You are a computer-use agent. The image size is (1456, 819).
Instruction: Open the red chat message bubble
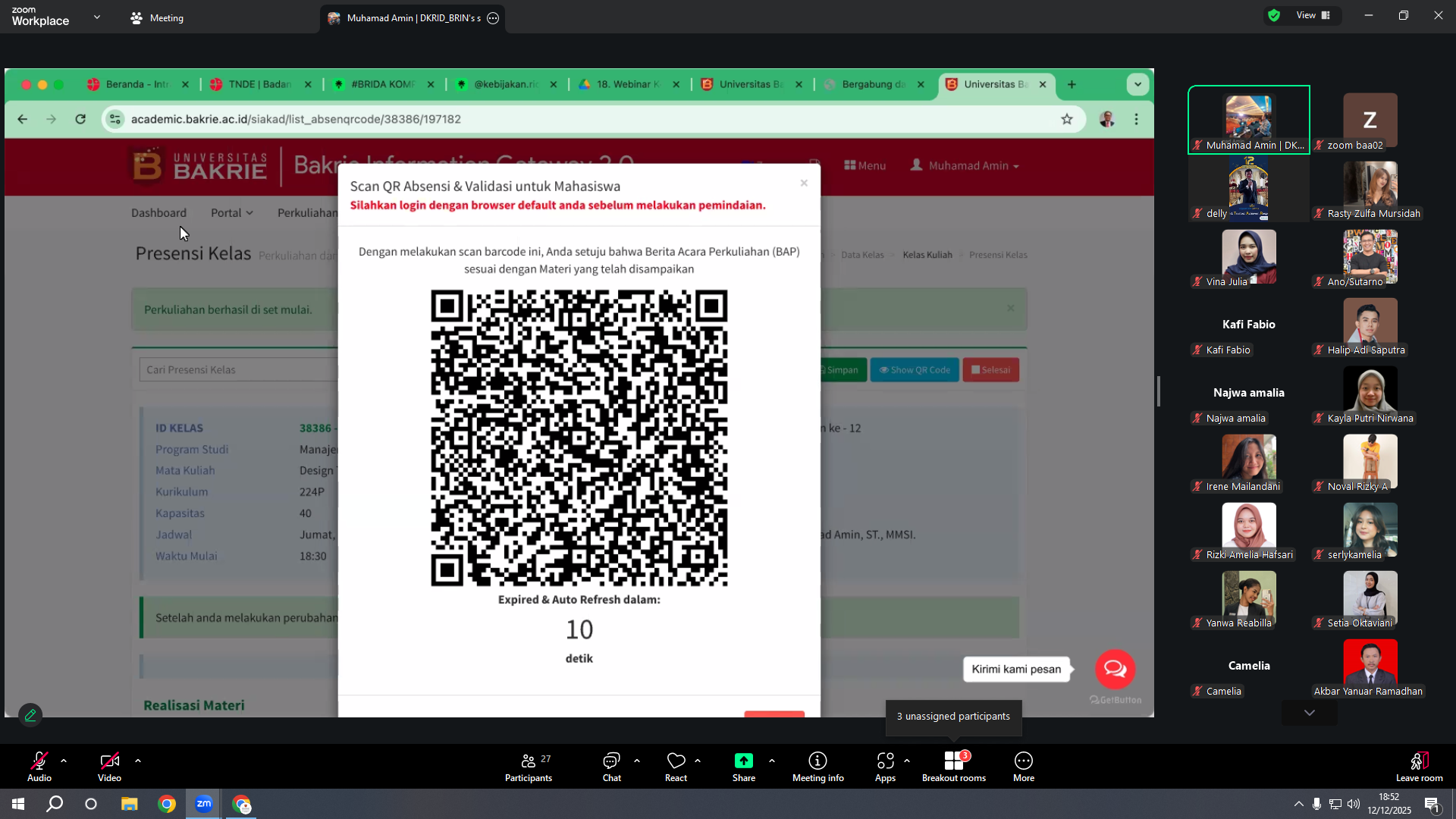1115,669
